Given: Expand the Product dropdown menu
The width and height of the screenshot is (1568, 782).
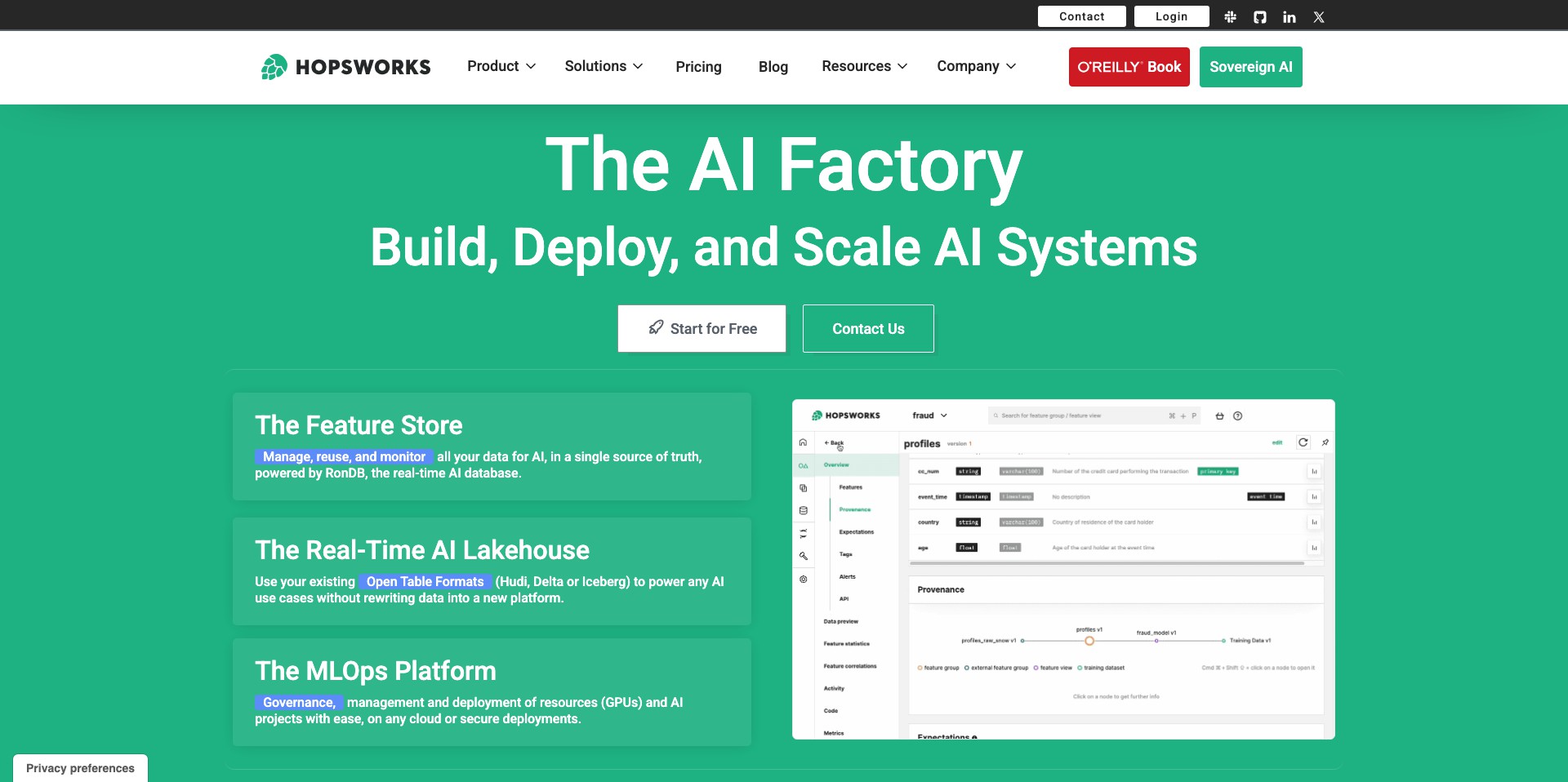Looking at the screenshot, I should (x=501, y=66).
